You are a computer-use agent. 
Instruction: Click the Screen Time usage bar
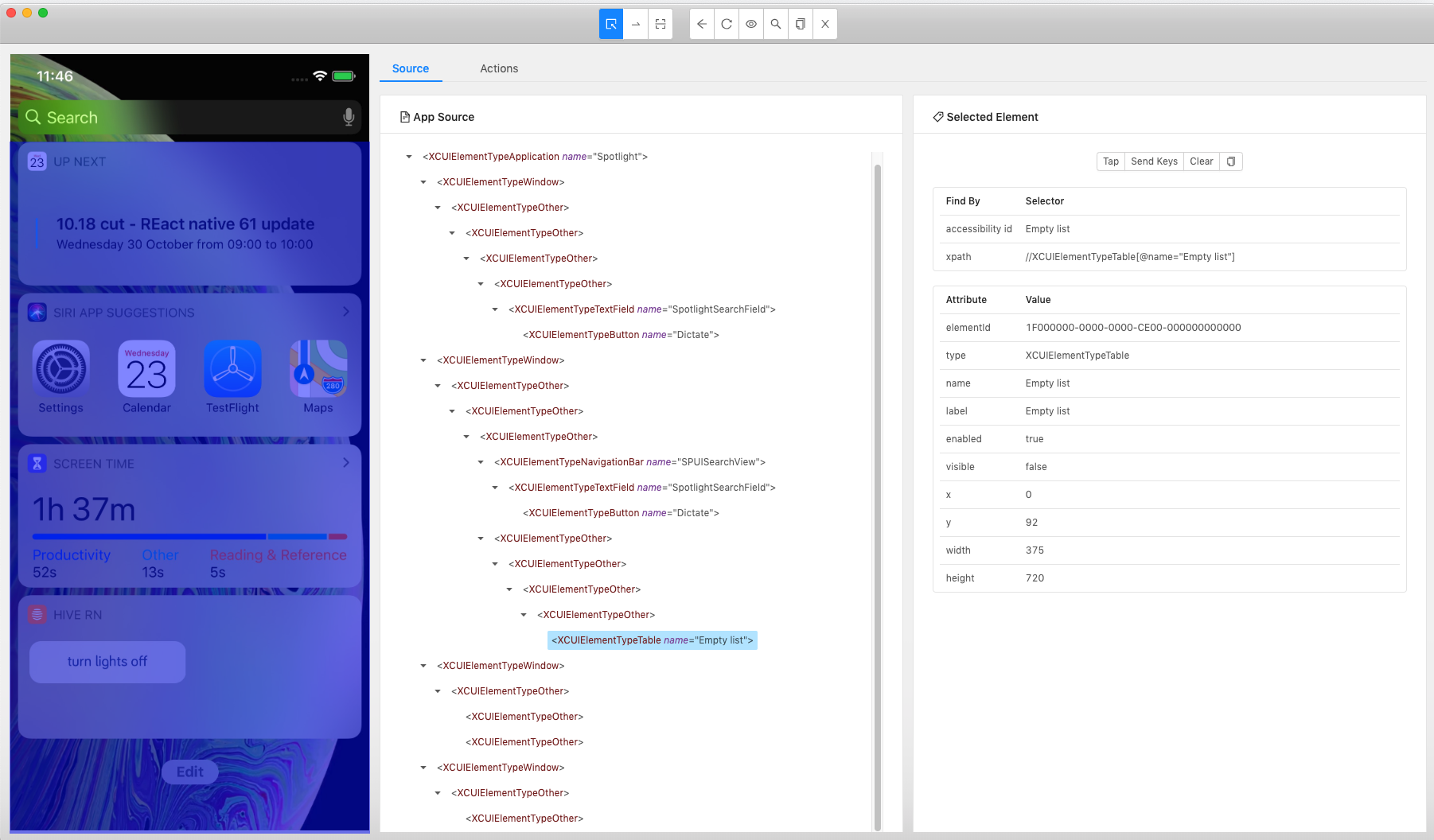pyautogui.click(x=189, y=537)
